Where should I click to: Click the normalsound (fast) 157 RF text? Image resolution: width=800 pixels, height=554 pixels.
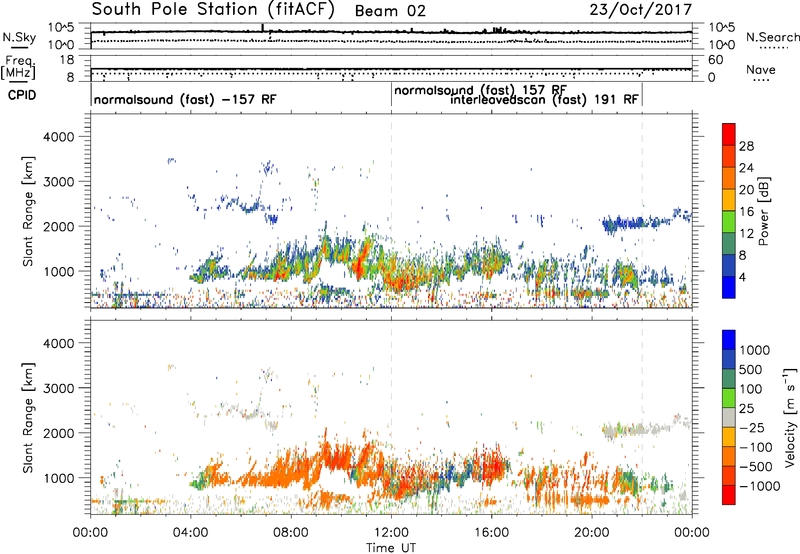[x=480, y=90]
